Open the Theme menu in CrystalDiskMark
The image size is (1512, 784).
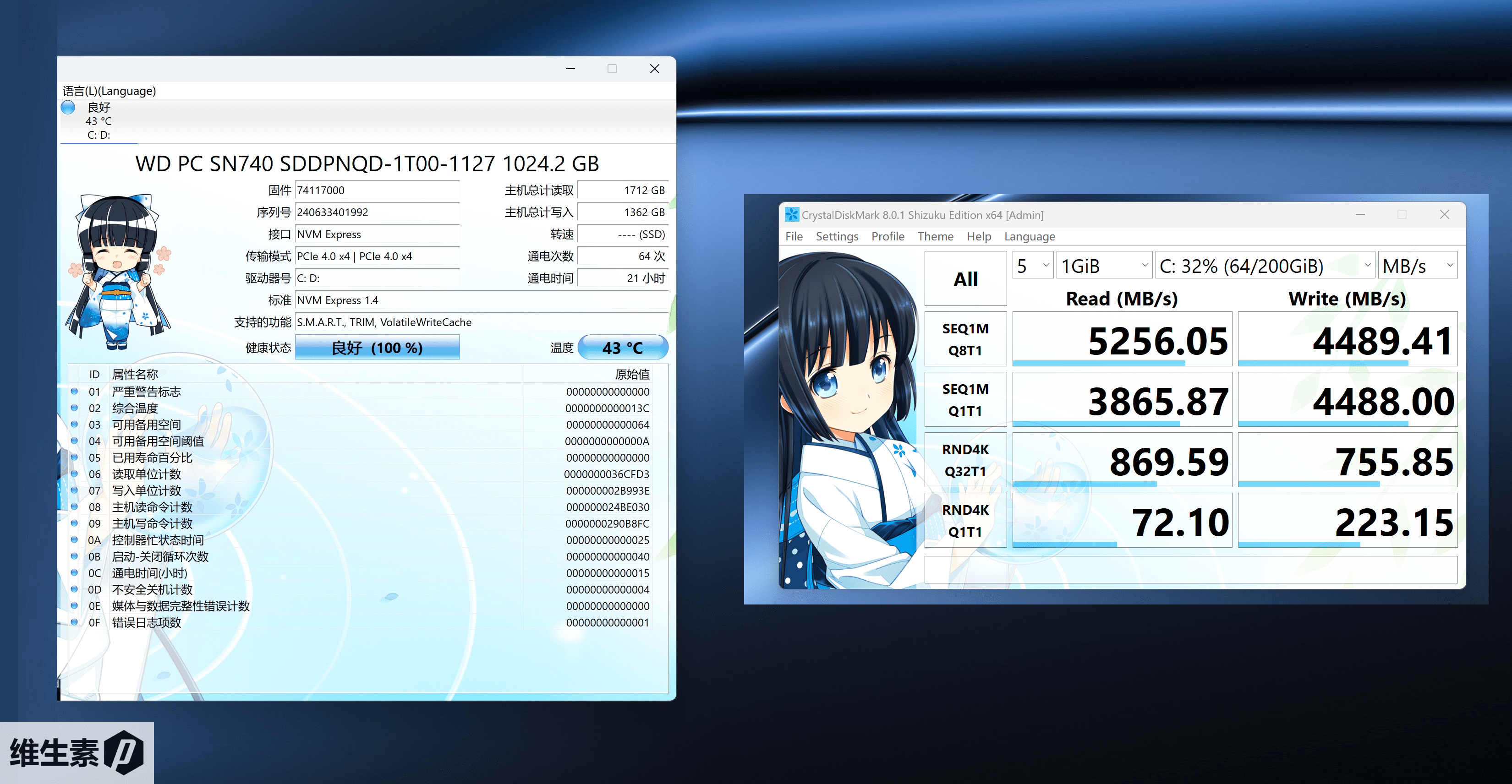(x=935, y=236)
